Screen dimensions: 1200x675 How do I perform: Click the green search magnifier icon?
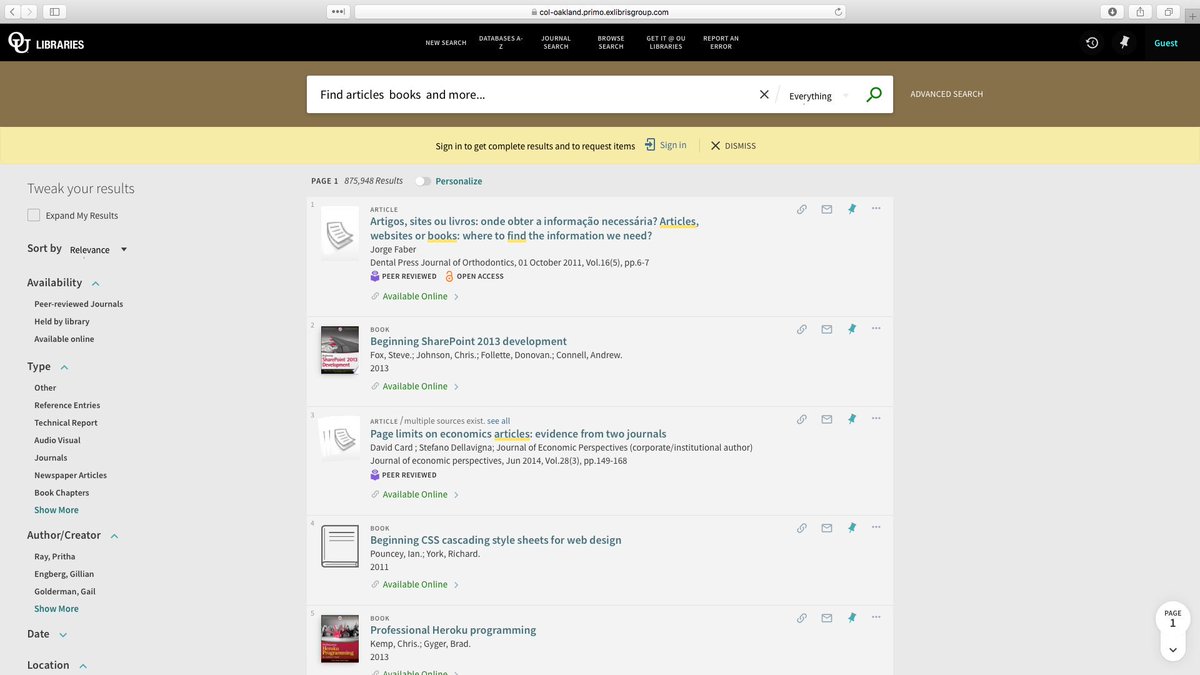click(874, 95)
